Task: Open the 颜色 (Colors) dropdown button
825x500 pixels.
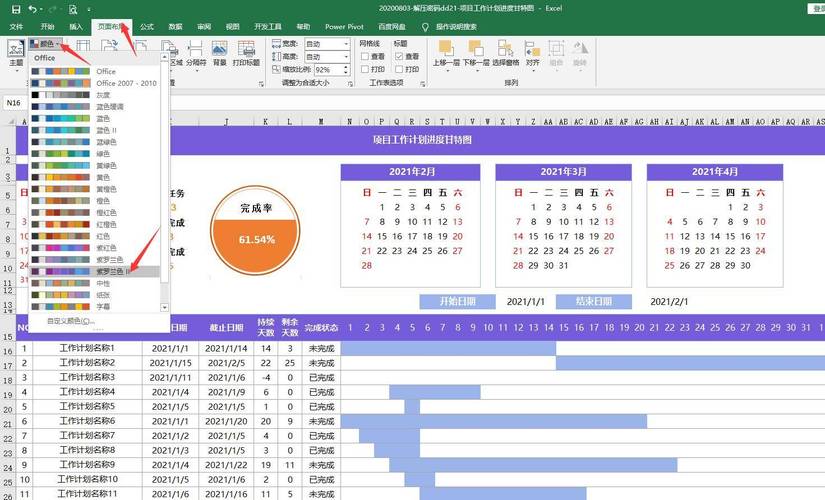Action: [46, 44]
